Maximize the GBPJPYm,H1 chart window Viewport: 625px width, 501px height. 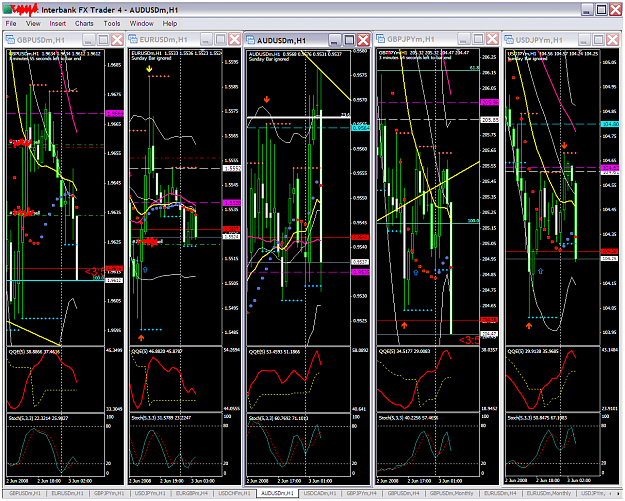pos(478,39)
